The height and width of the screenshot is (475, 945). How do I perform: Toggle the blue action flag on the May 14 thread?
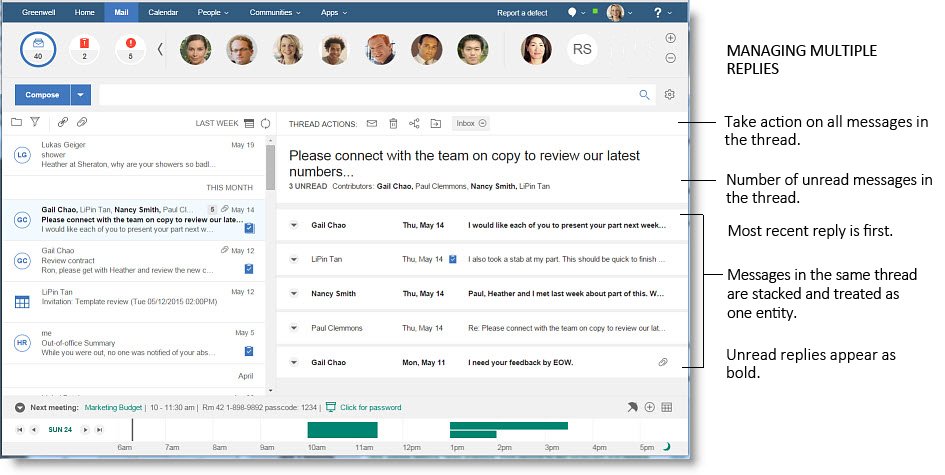tap(249, 228)
